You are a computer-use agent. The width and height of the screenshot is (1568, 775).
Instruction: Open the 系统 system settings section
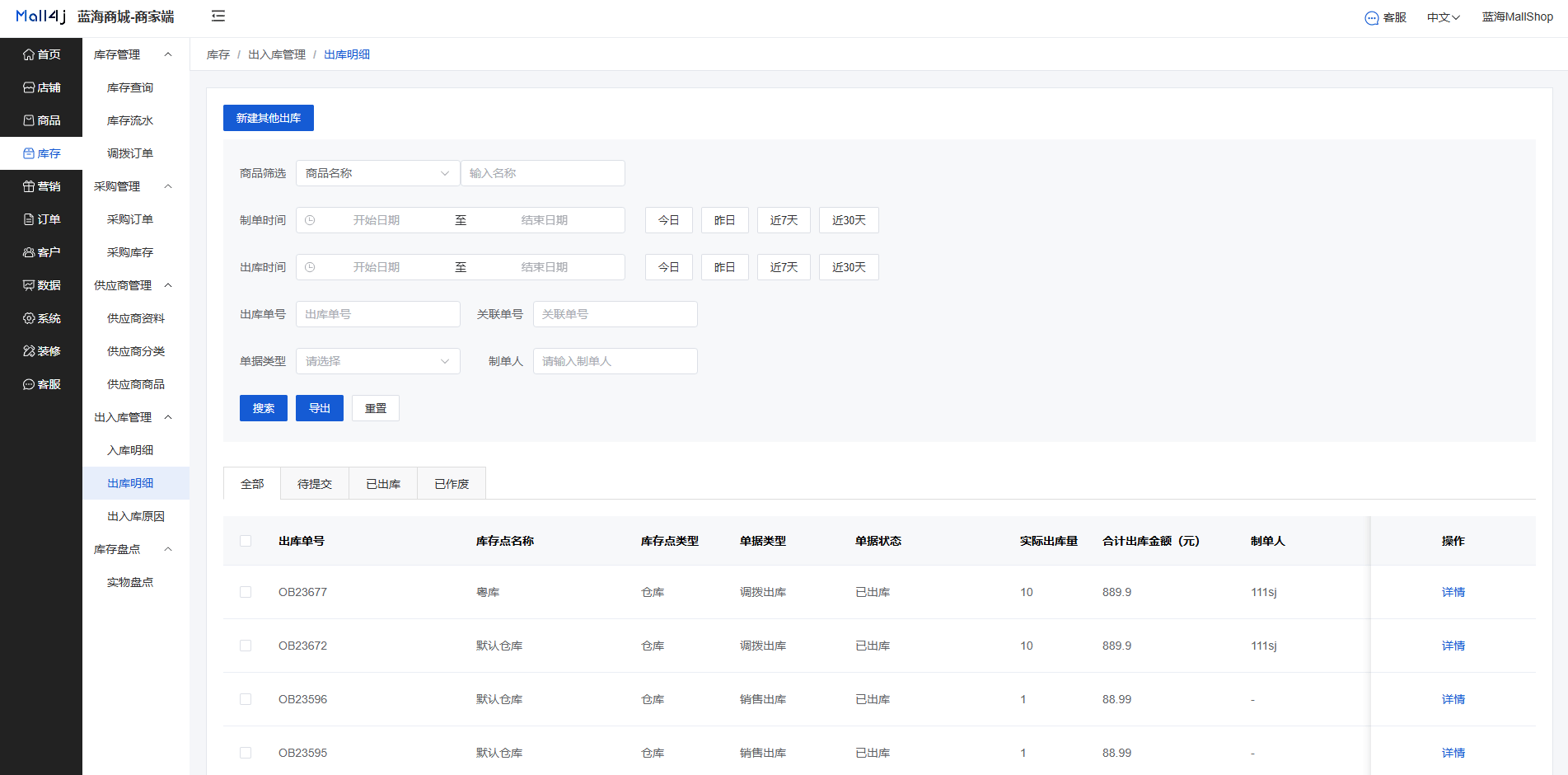click(x=41, y=318)
